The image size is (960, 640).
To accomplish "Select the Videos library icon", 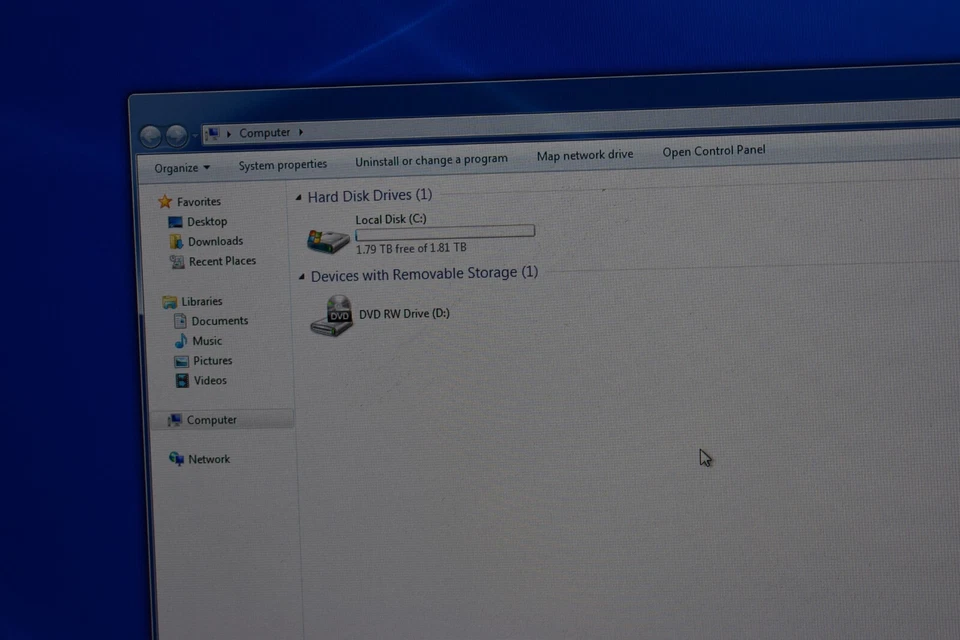I will pyautogui.click(x=183, y=380).
